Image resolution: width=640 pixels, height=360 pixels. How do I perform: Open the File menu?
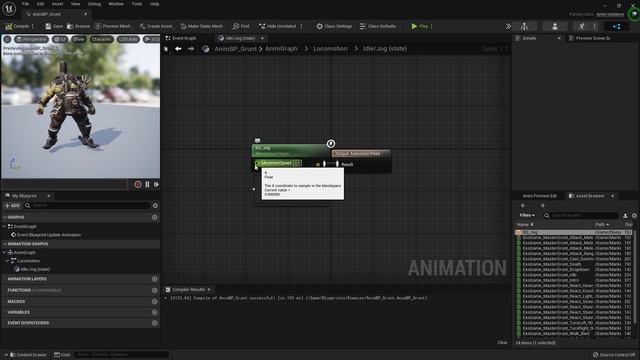click(x=25, y=4)
